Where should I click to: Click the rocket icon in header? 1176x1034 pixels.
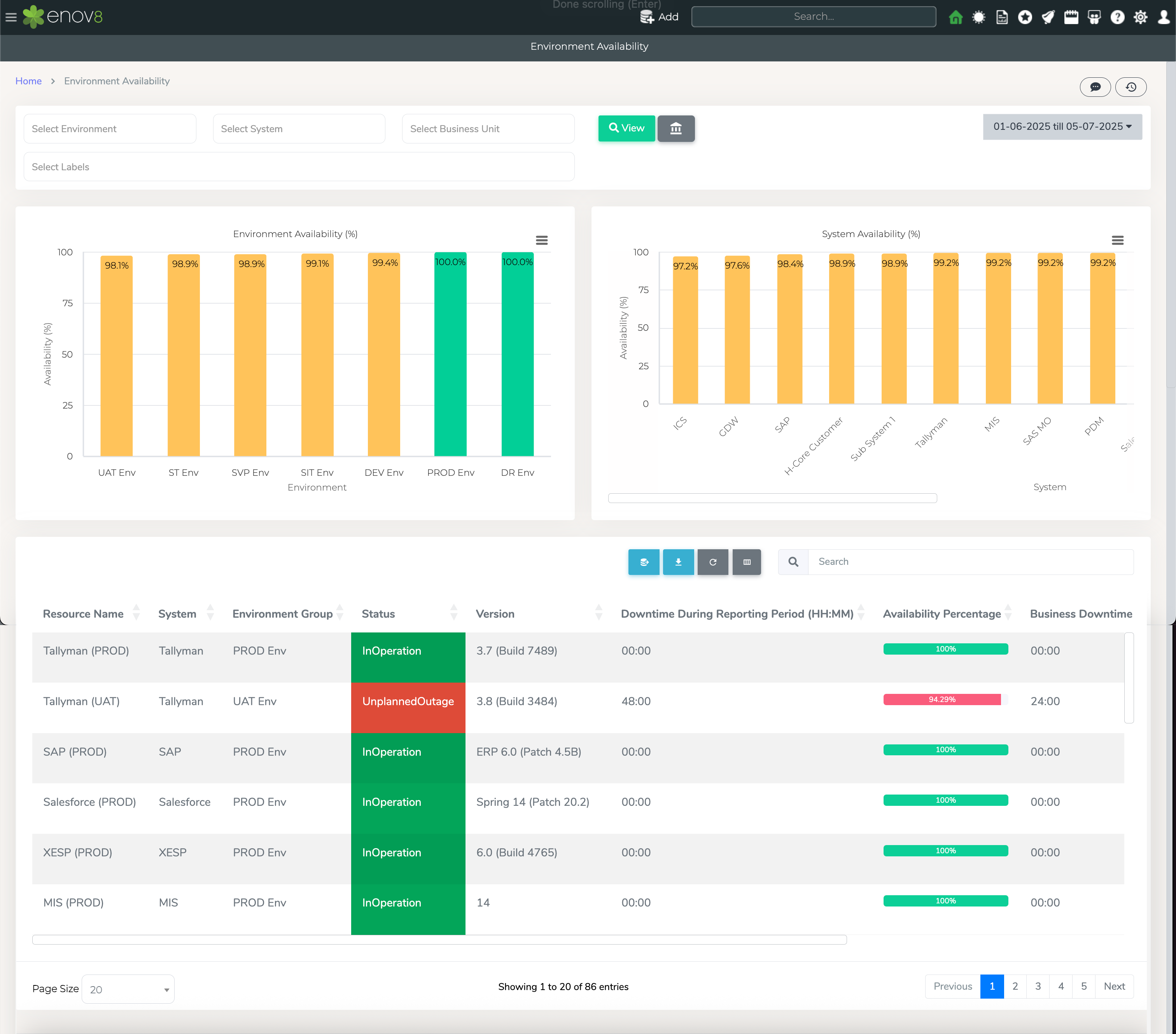pos(1048,17)
